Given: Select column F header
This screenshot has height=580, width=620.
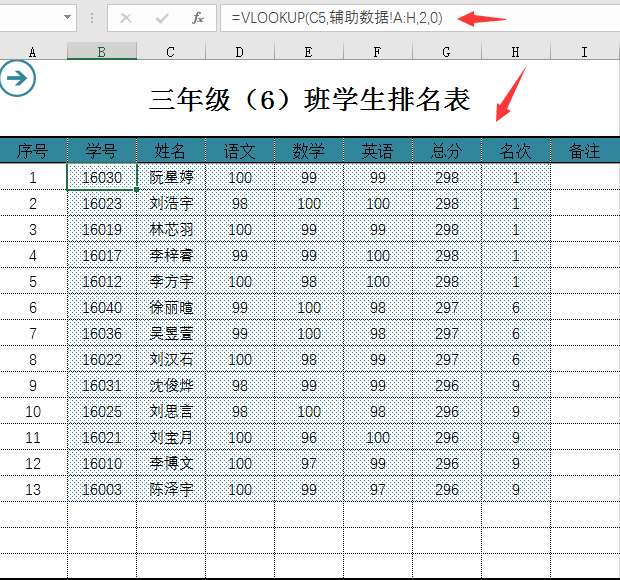Looking at the screenshot, I should point(378,52).
